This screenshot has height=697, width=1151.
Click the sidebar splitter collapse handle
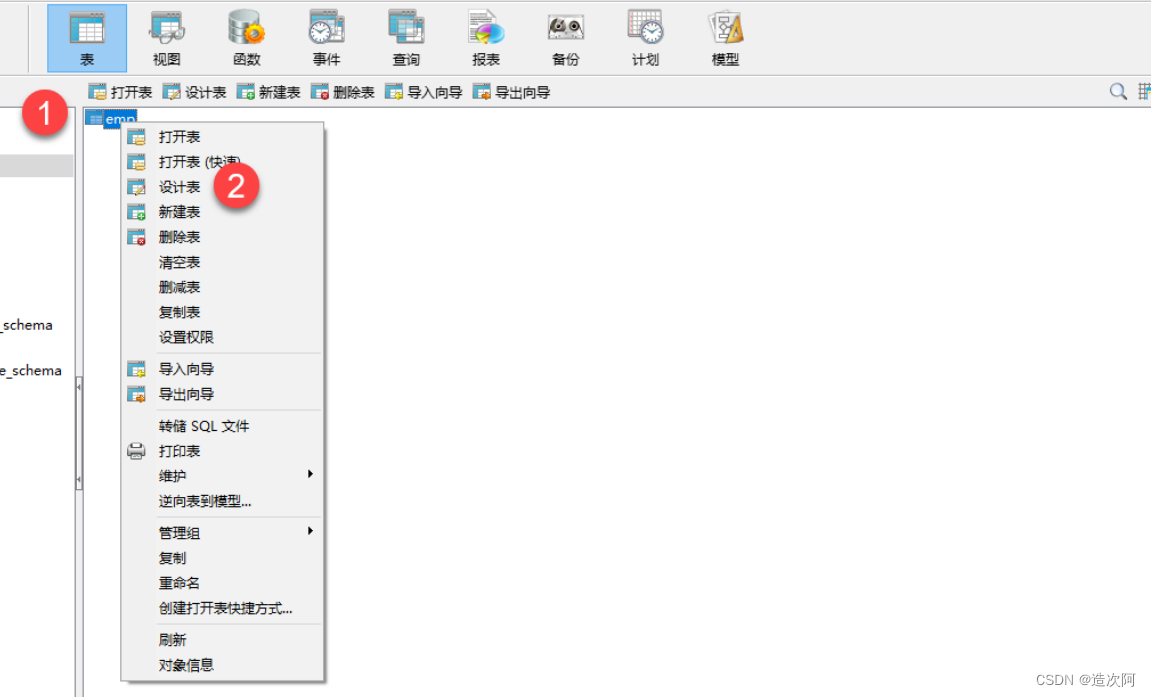79,433
